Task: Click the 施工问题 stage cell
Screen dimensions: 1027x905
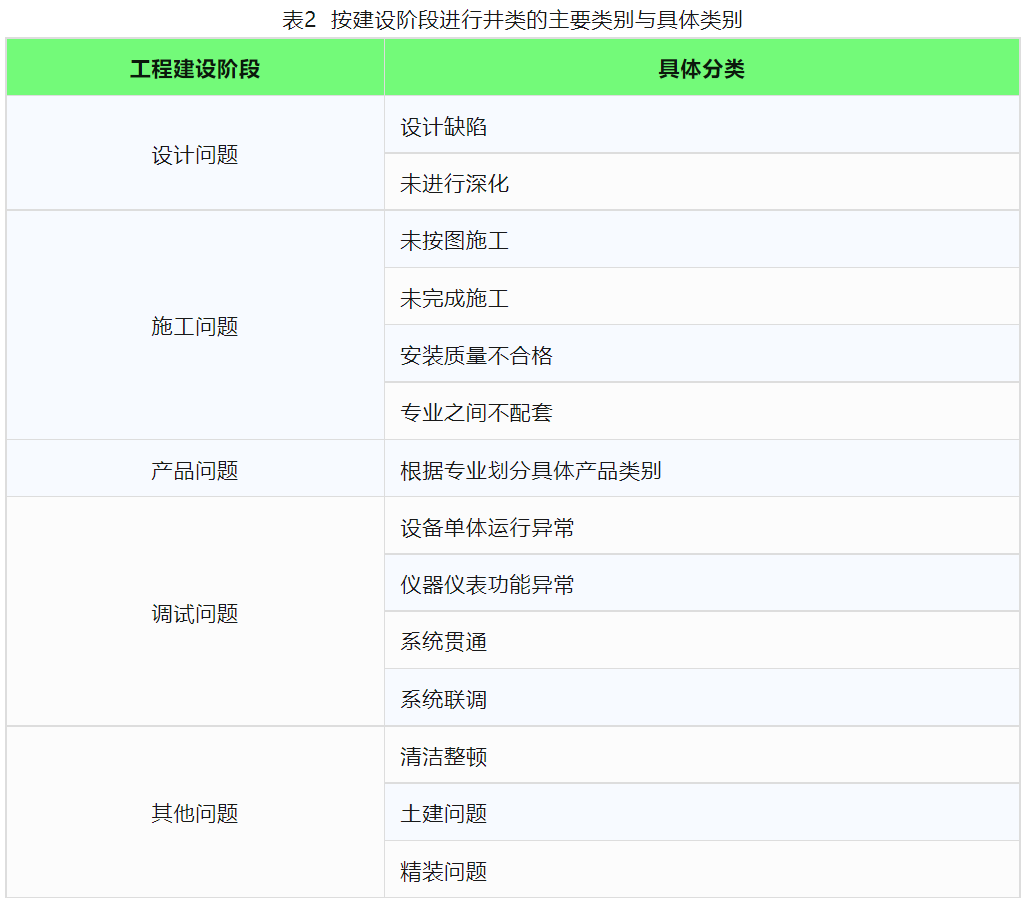Action: pos(195,327)
